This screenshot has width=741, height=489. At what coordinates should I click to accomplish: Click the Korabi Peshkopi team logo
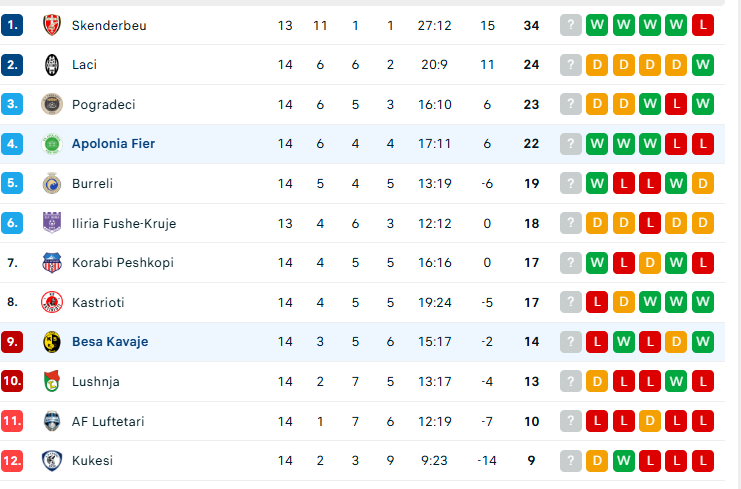pyautogui.click(x=51, y=263)
